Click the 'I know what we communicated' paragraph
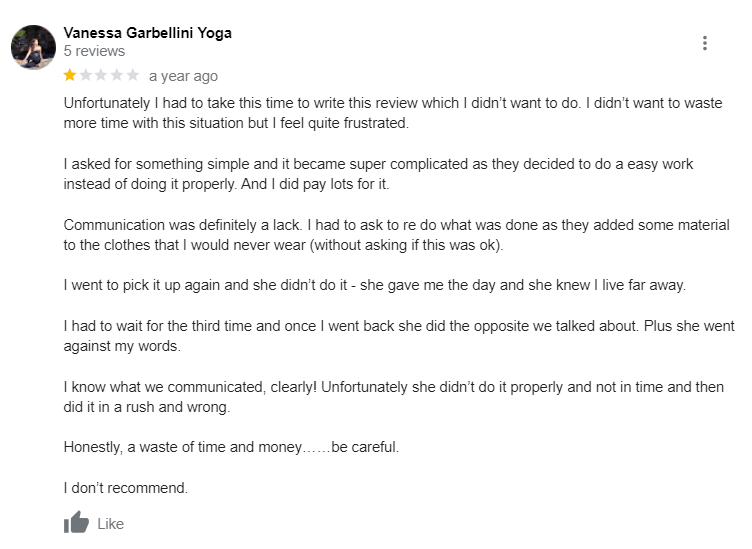 pyautogui.click(x=394, y=397)
